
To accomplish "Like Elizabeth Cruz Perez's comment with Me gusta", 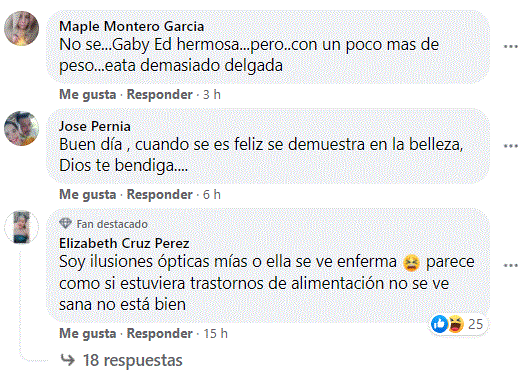I will (x=87, y=333).
